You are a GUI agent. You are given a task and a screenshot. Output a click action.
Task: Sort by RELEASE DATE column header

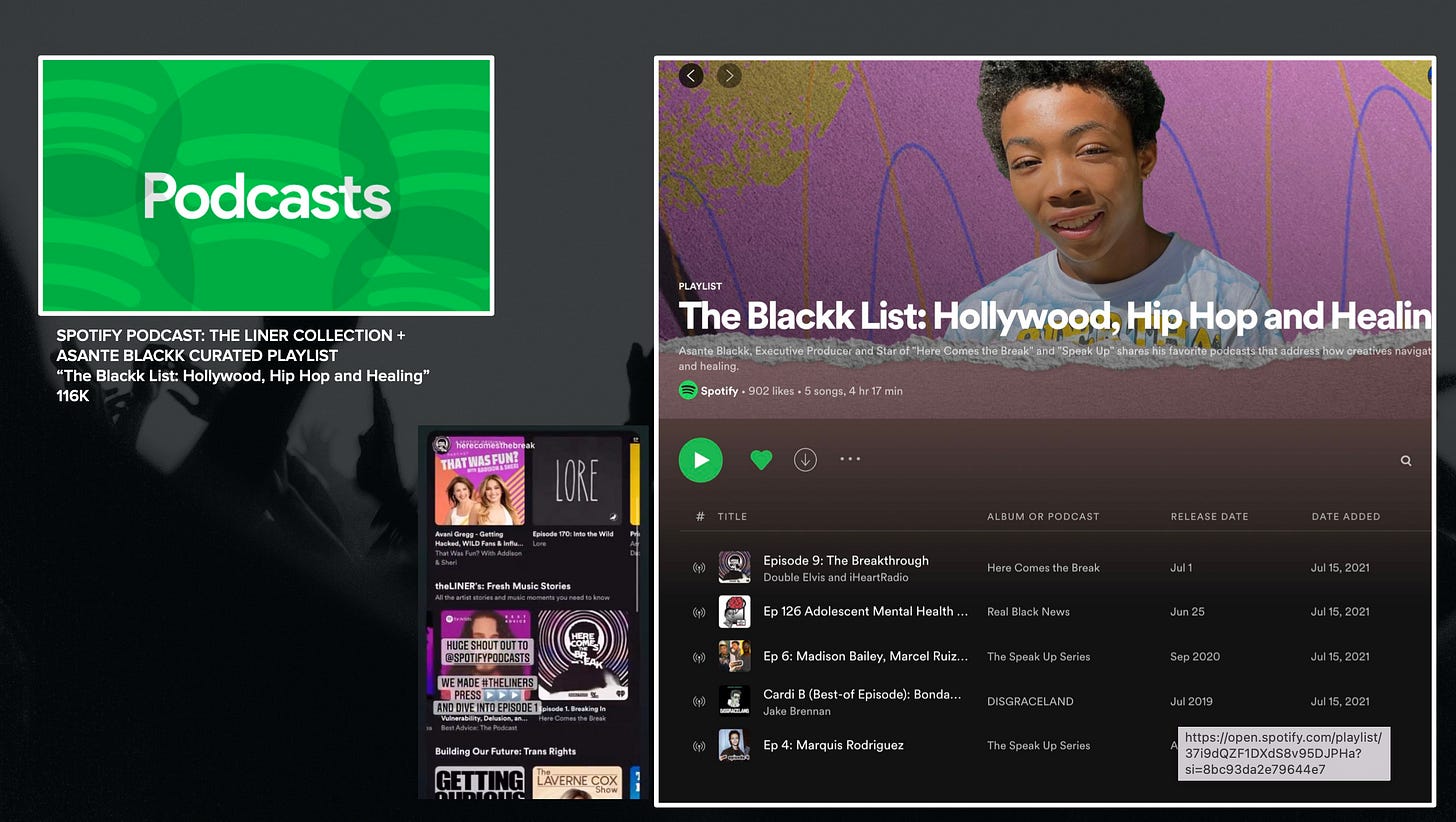click(1209, 517)
